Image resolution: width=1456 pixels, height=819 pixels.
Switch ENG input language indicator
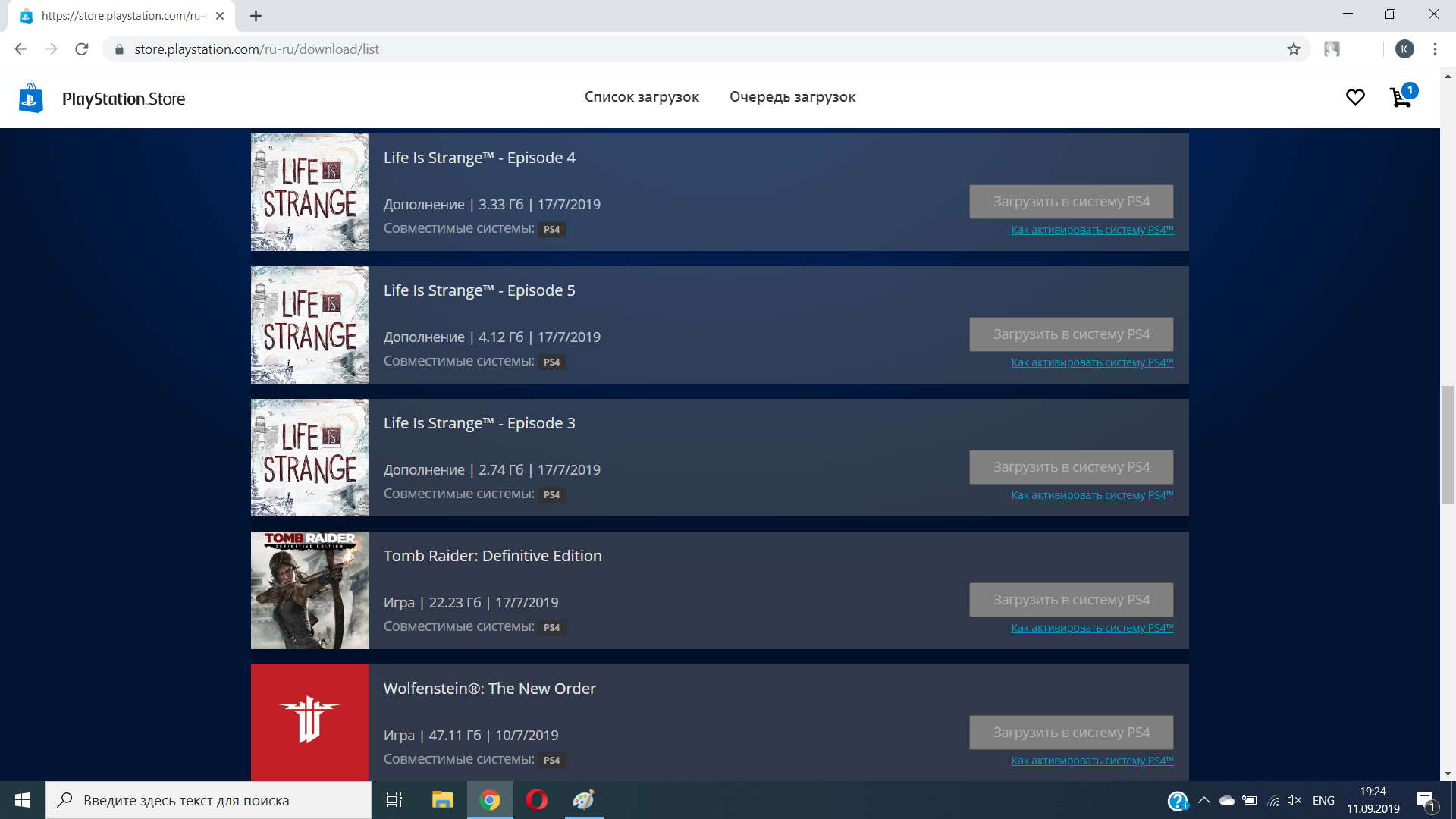point(1323,800)
